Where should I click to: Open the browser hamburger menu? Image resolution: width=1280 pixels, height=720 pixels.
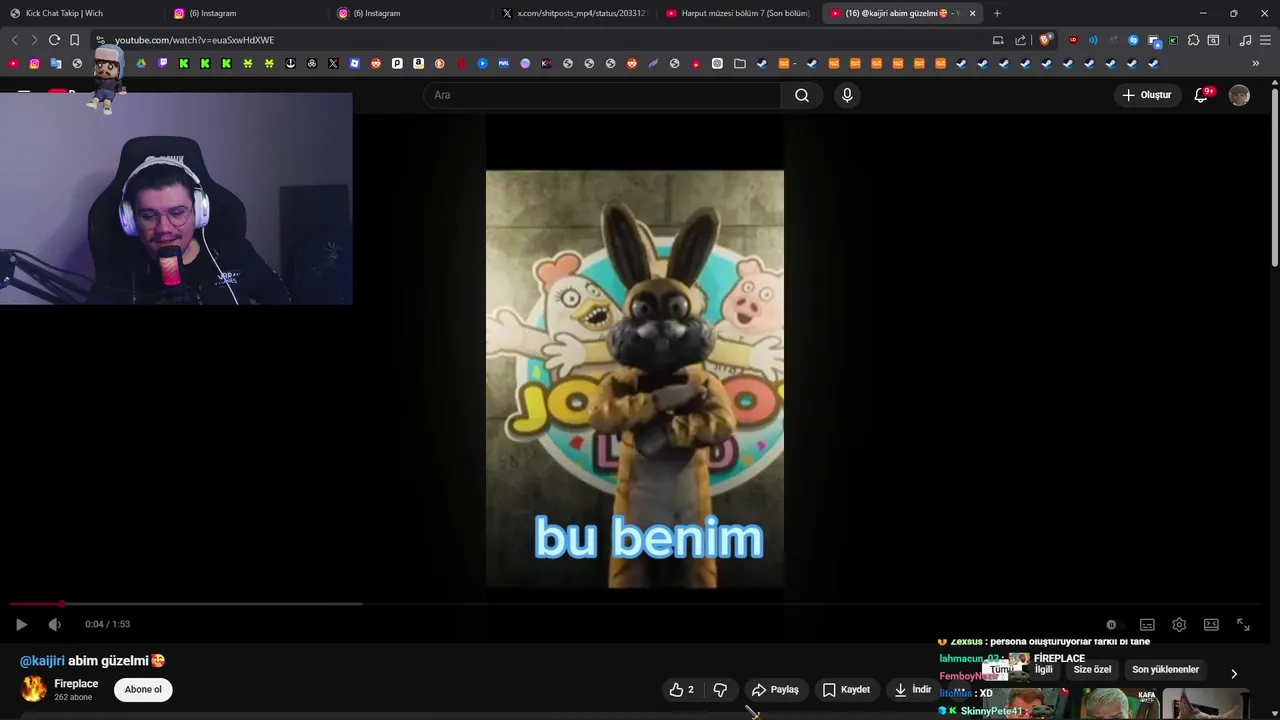1266,40
